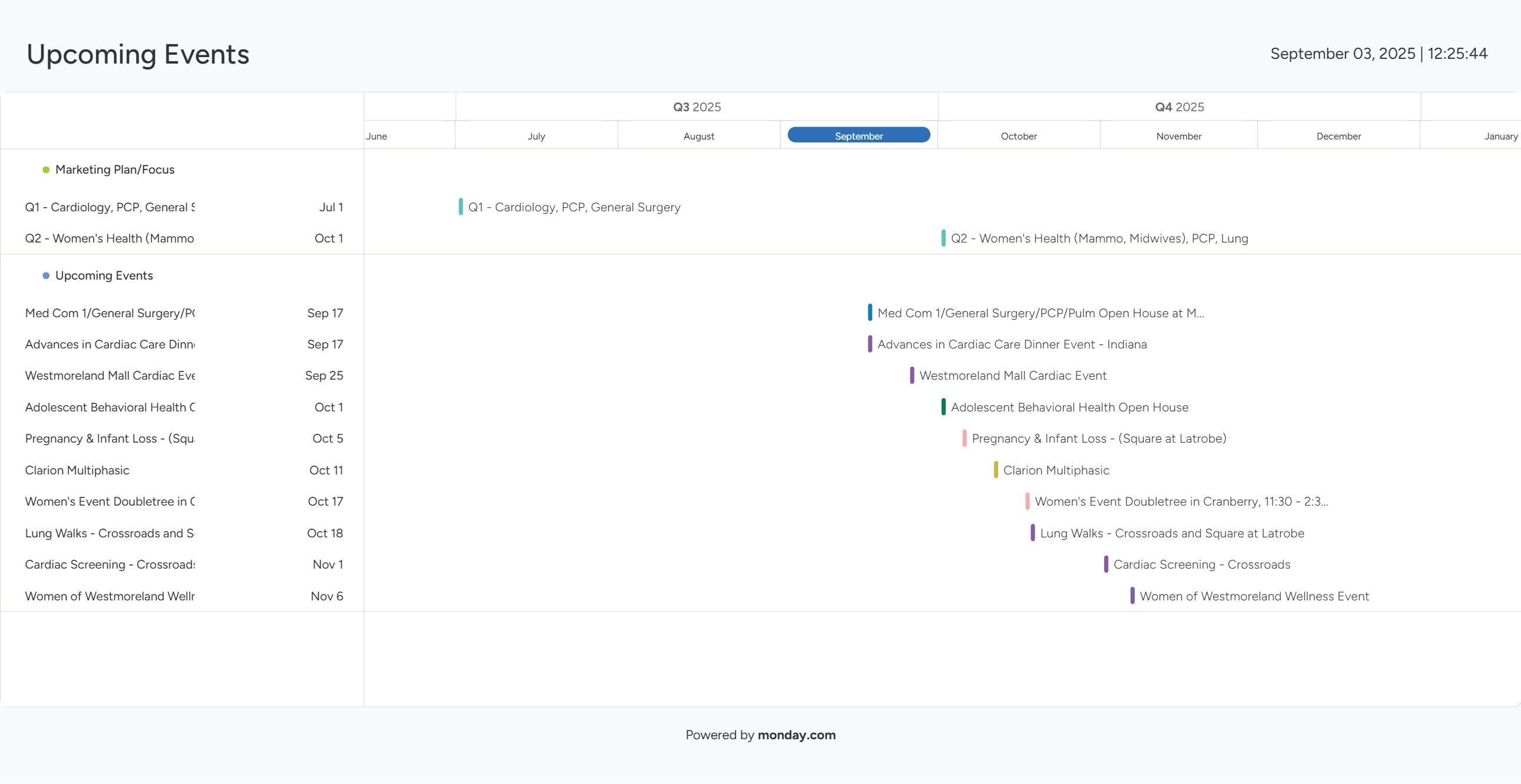The width and height of the screenshot is (1521, 784).
Task: Collapse the Upcoming Events group label
Action: click(x=104, y=275)
